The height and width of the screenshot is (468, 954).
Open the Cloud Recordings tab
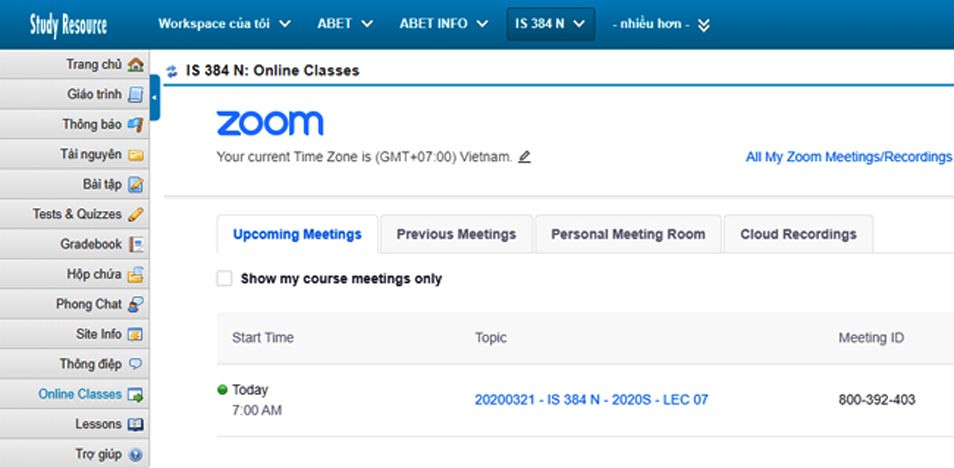(798, 234)
